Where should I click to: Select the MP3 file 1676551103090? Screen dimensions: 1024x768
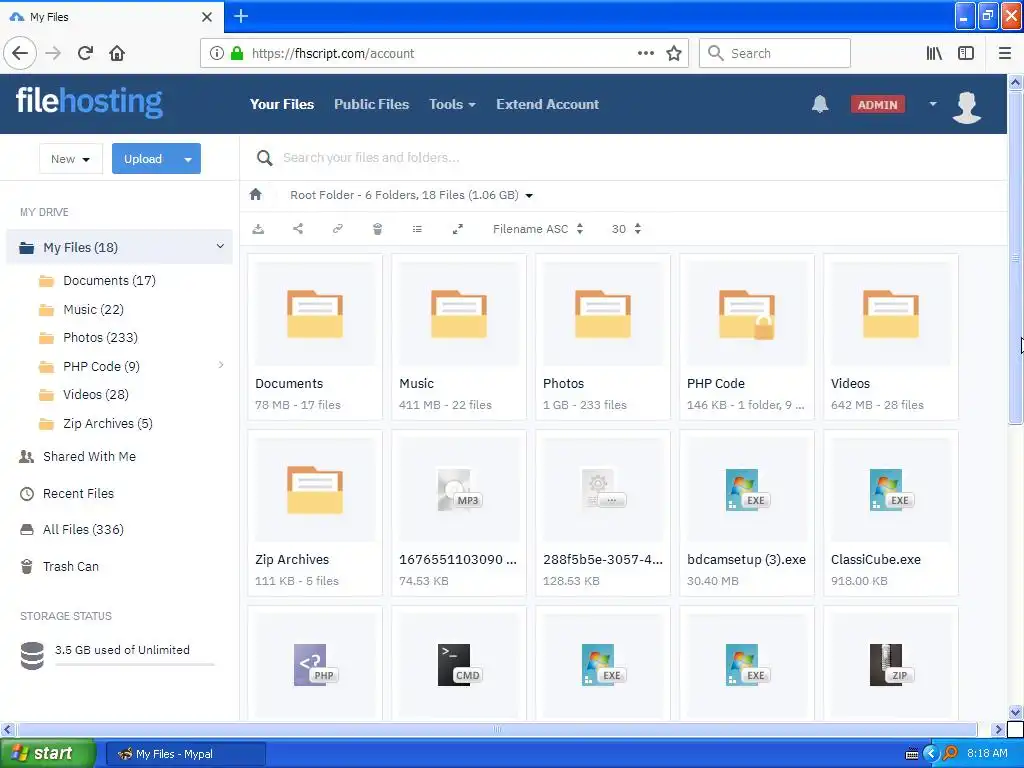(x=458, y=490)
